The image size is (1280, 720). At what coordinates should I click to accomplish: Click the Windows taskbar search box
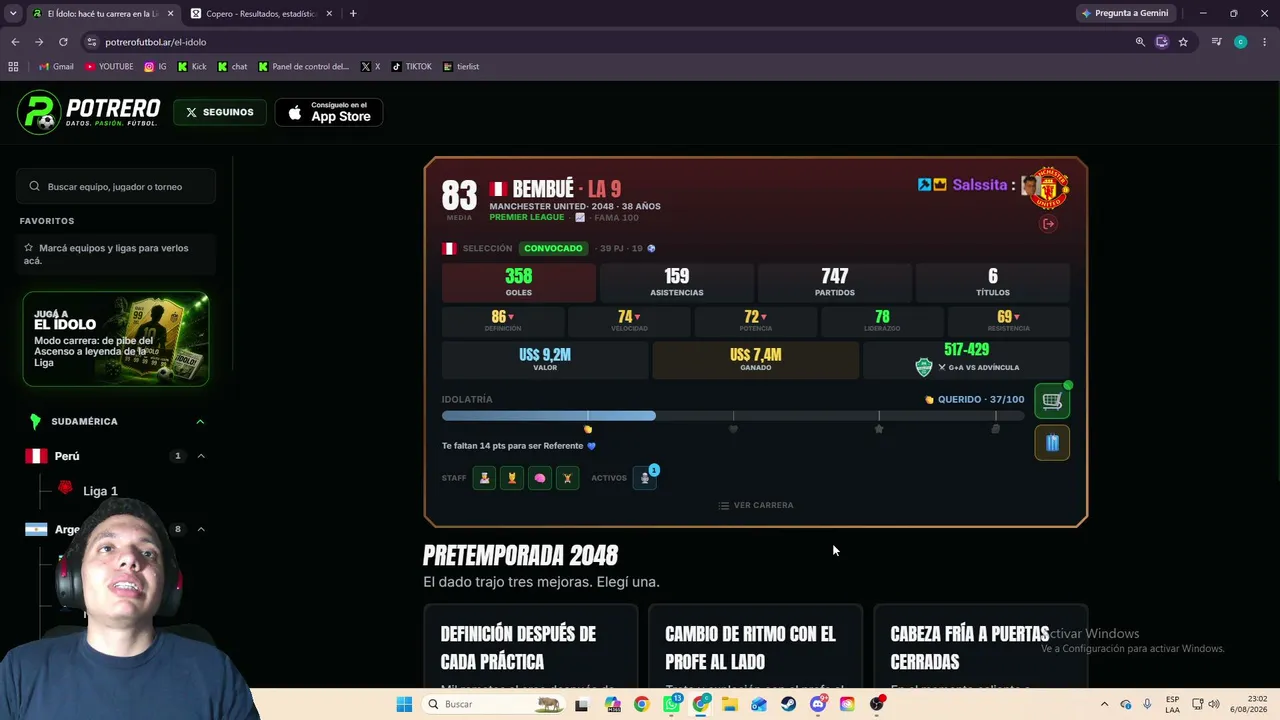tap(492, 704)
